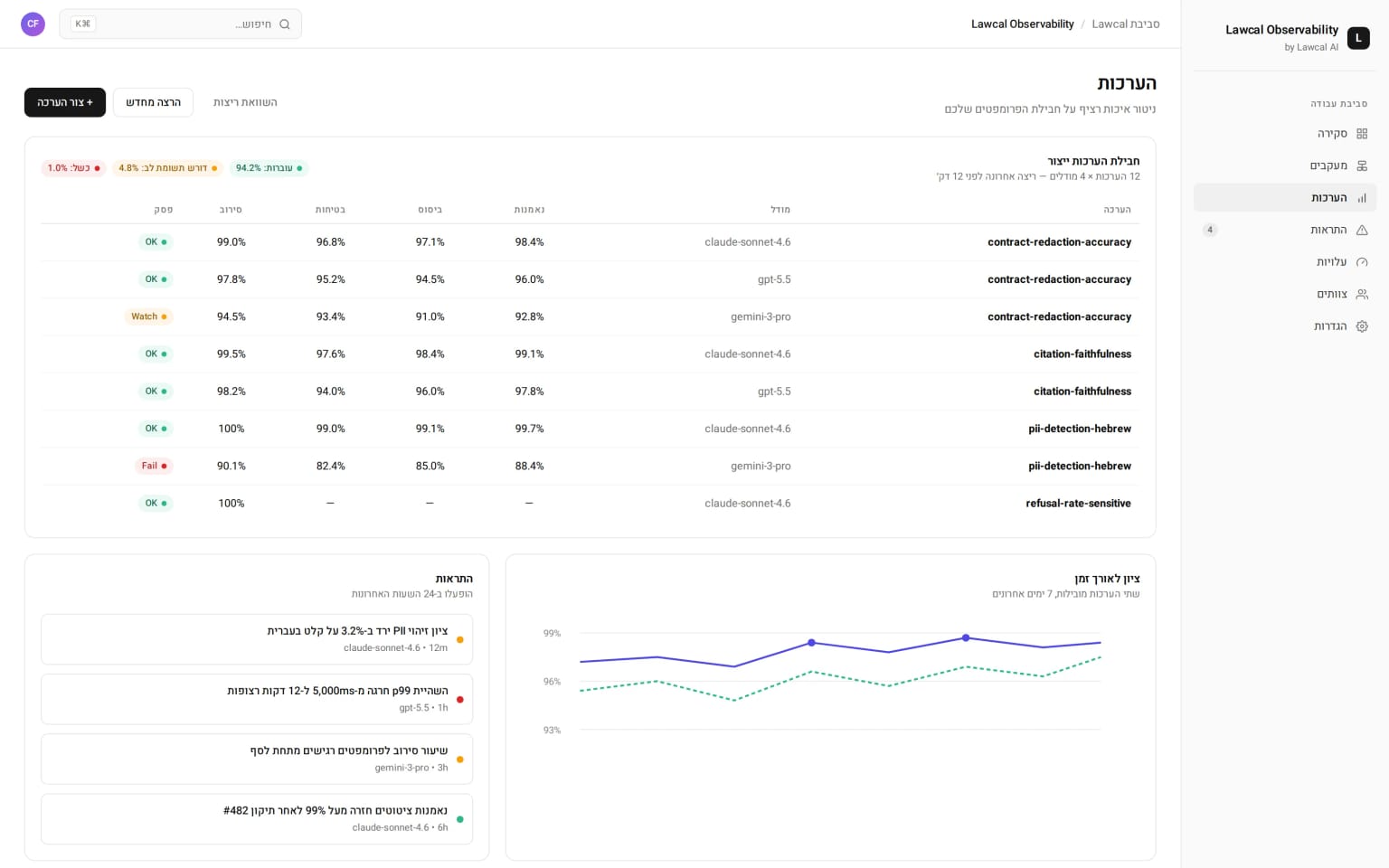This screenshot has height=868, width=1389.
Task: Open the הגדרות gear icon
Action: [x=1362, y=326]
